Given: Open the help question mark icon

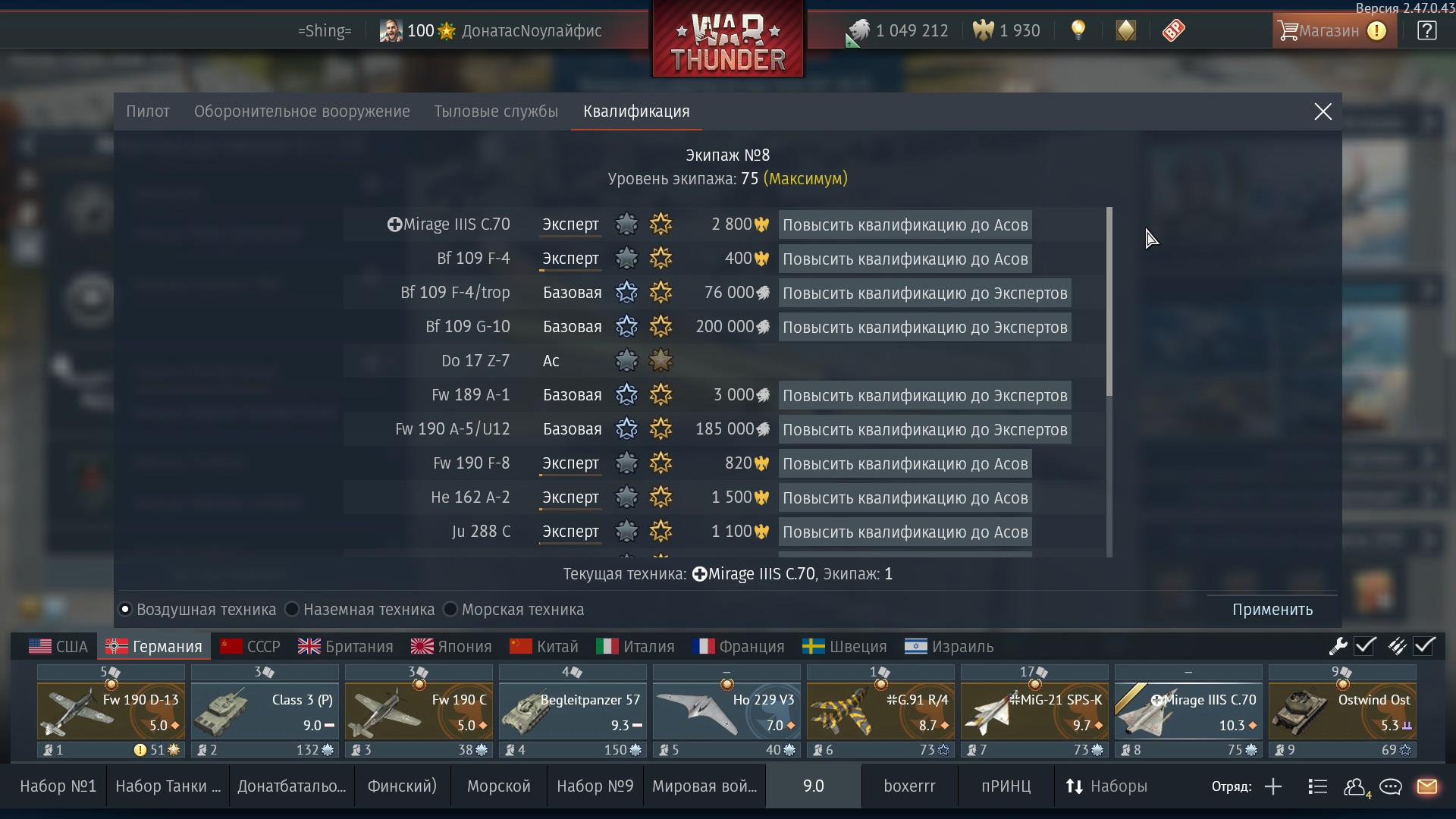Looking at the screenshot, I should coord(1426,30).
